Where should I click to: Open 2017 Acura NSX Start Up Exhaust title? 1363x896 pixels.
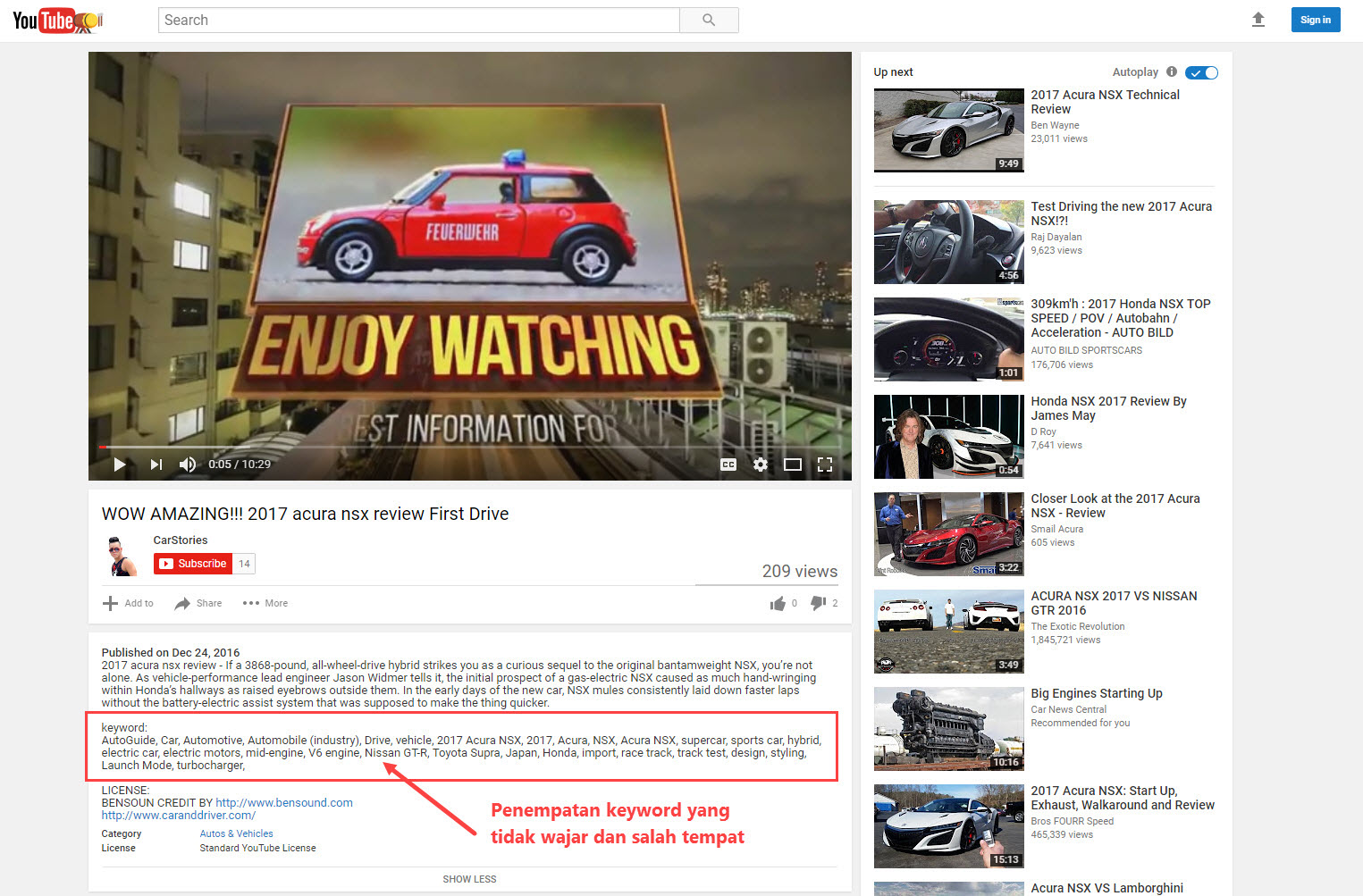tap(1123, 798)
